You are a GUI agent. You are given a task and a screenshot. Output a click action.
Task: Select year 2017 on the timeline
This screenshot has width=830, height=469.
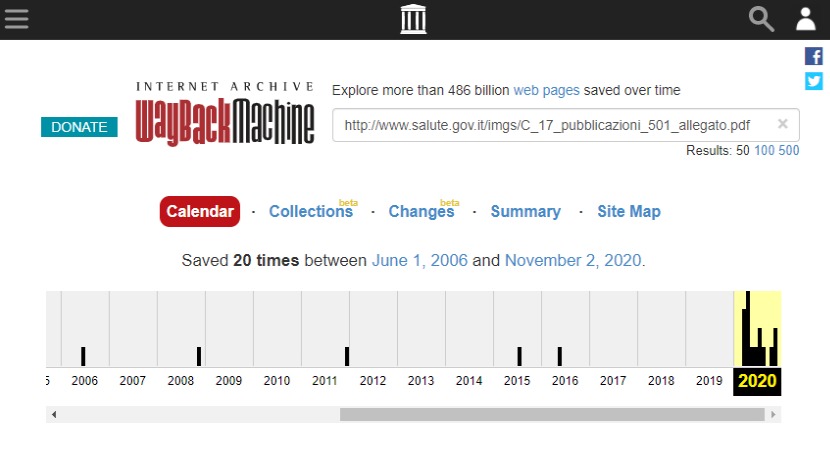pyautogui.click(x=613, y=381)
